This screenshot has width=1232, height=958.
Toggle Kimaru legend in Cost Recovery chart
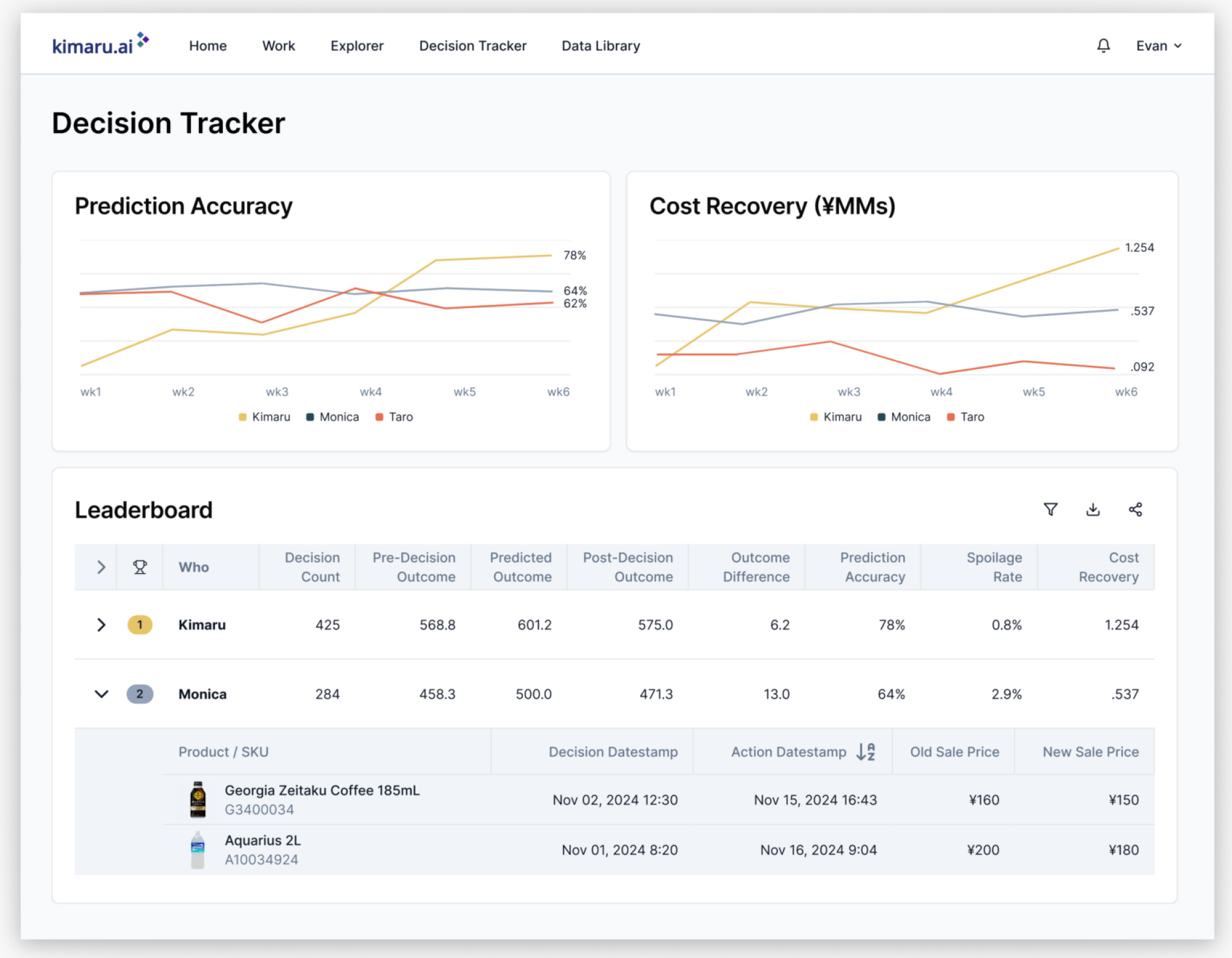click(836, 417)
